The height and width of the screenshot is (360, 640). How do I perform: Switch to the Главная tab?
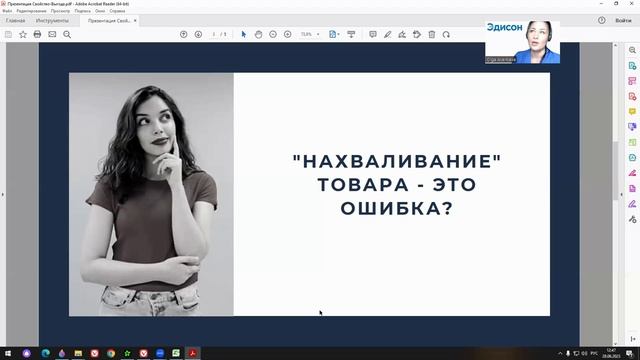coord(16,20)
